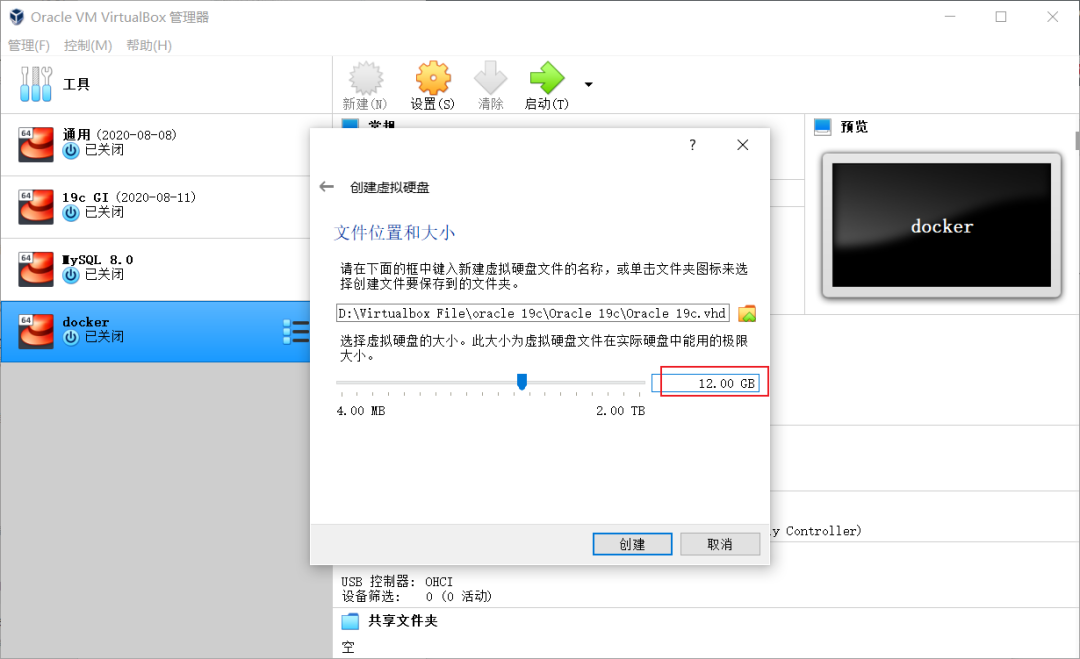Open the docker VM list menu icon
Screen dimensions: 1080x659
point(295,332)
